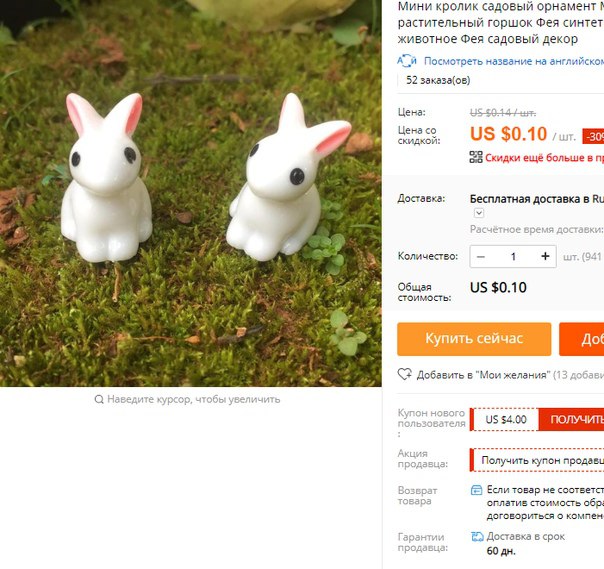Click the return policy icon
This screenshot has width=604, height=569.
click(x=476, y=490)
